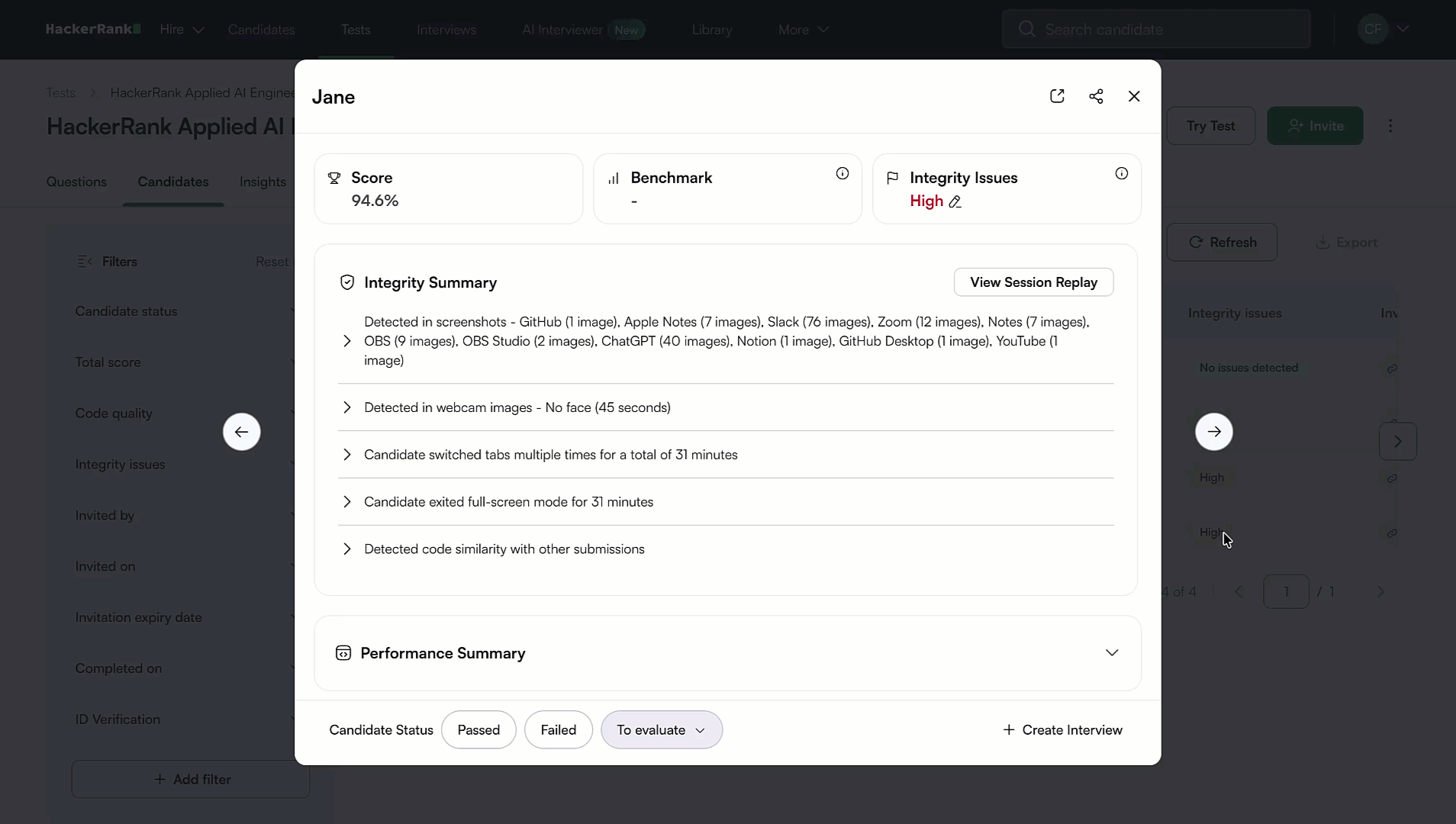The height and width of the screenshot is (824, 1456).
Task: Expand the webcam No face detection row
Action: click(347, 407)
